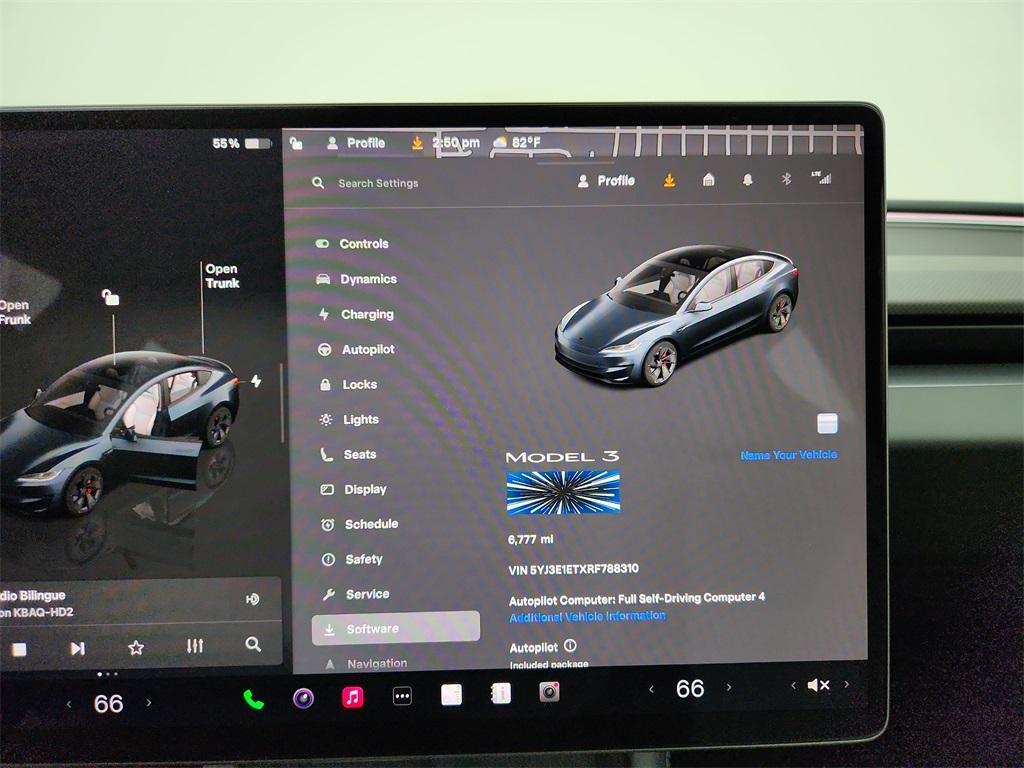The width and height of the screenshot is (1024, 768).
Task: Open the purple Camera app icon
Action: tap(303, 698)
